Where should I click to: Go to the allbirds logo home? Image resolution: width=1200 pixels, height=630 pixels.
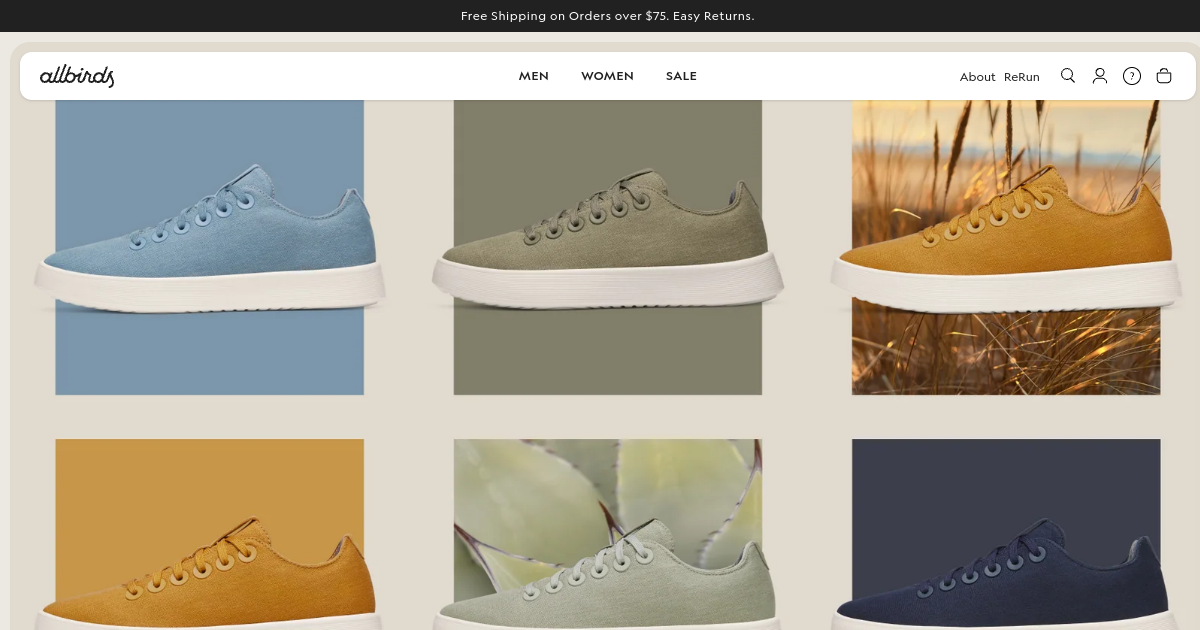[x=77, y=76]
